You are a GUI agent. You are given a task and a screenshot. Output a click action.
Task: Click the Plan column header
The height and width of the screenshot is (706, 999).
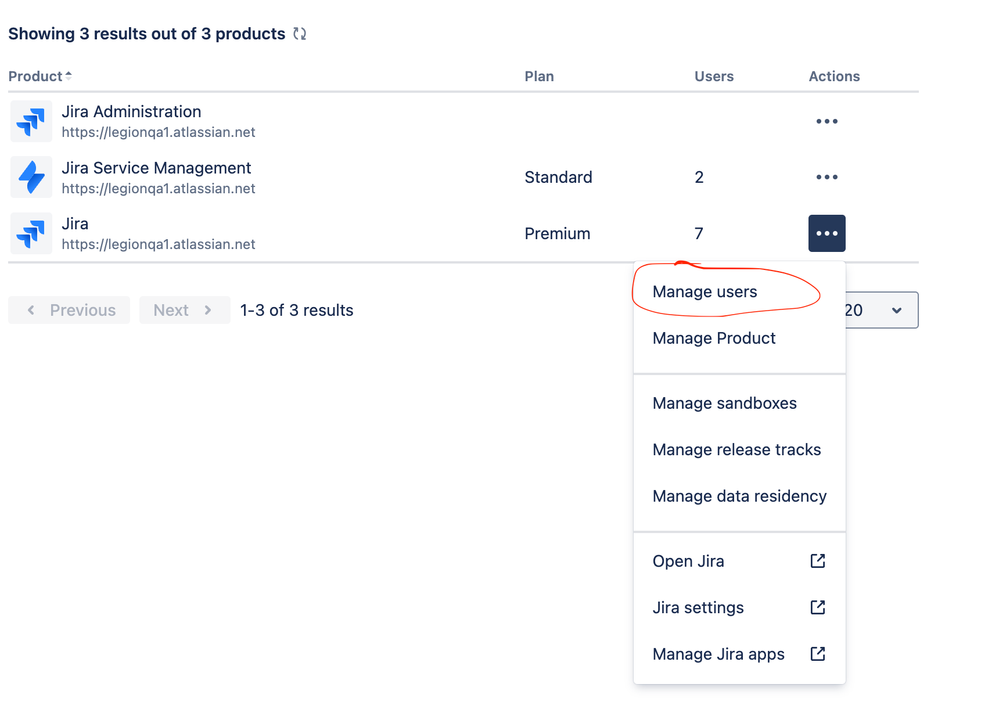(x=539, y=76)
